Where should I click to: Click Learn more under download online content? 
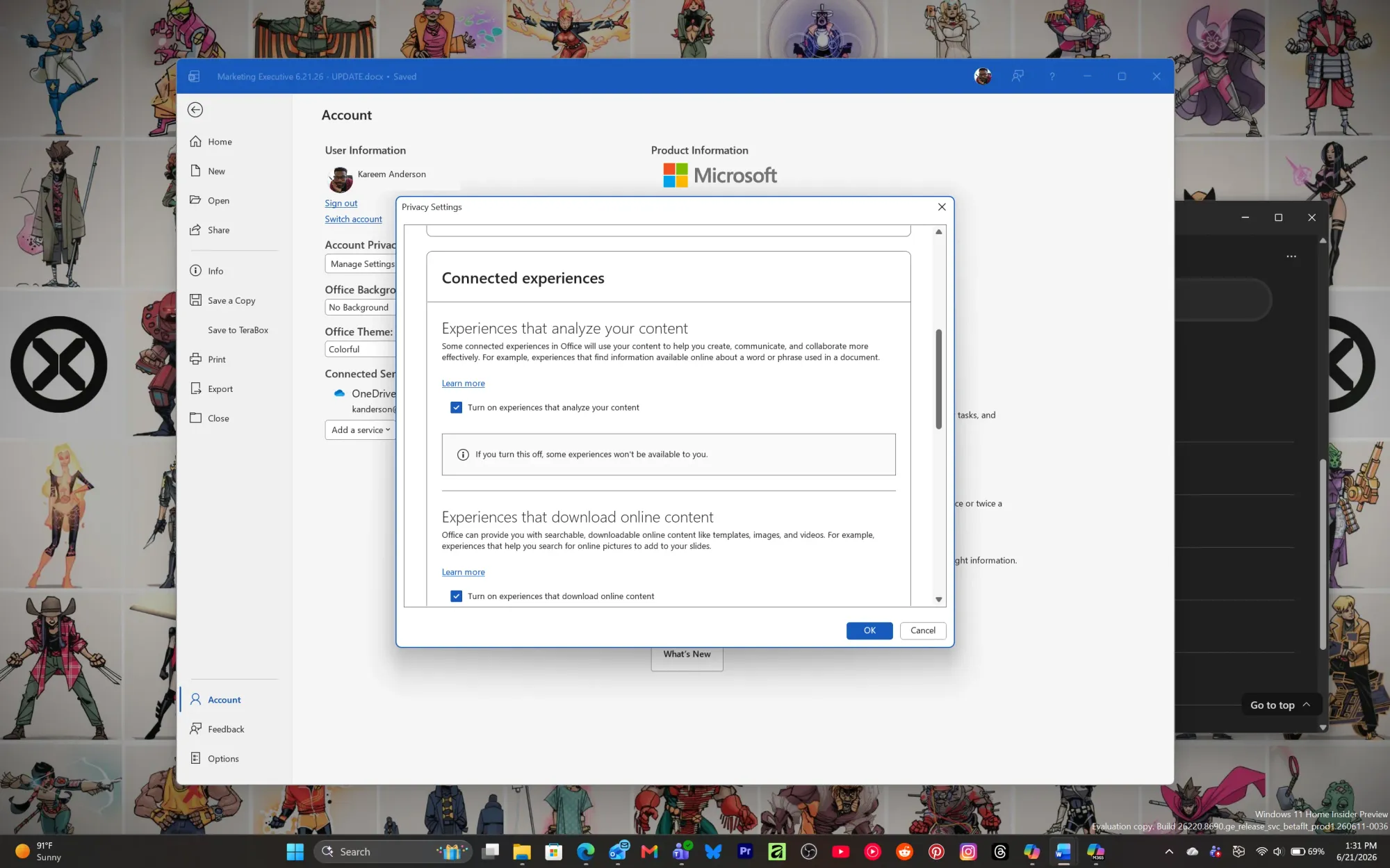(x=463, y=573)
